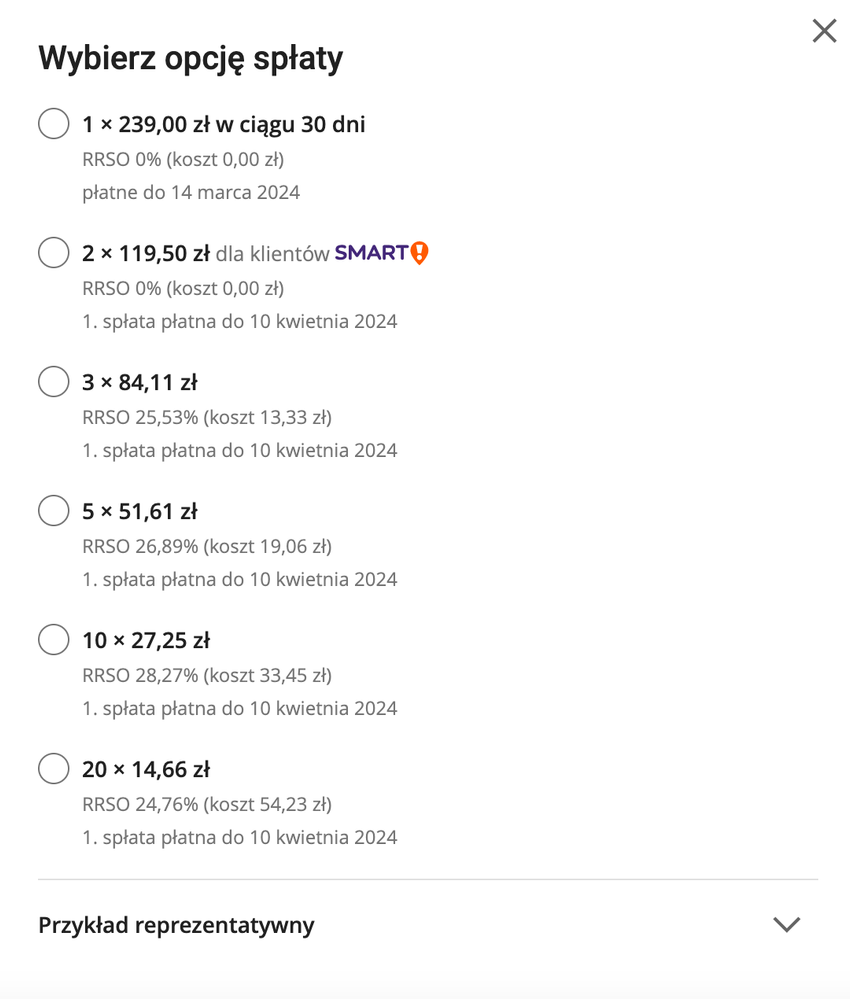Click the Smart! logo badge
The width and height of the screenshot is (850, 999).
[381, 253]
